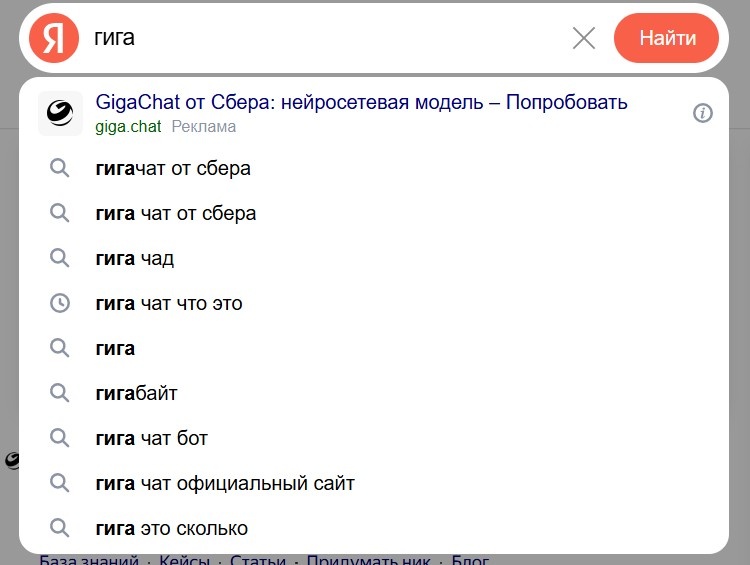Click magnifier icon beside гига чат бот

(60, 438)
